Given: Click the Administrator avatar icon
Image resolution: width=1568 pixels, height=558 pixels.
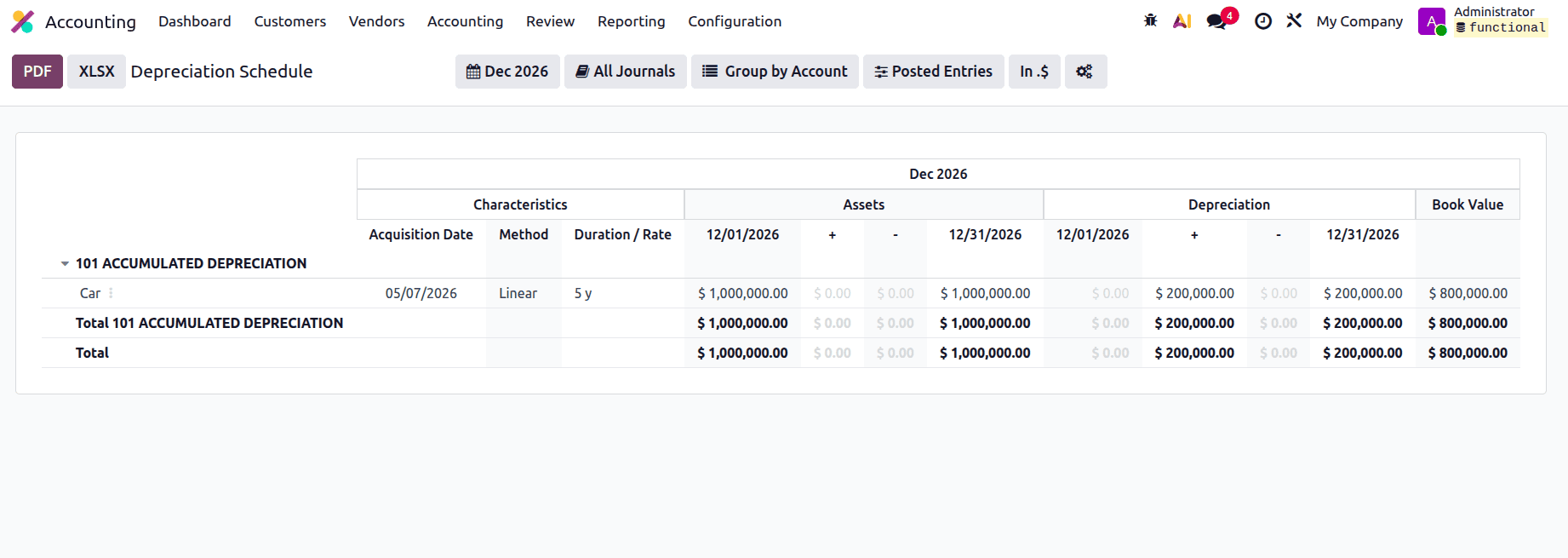Looking at the screenshot, I should coord(1432,21).
